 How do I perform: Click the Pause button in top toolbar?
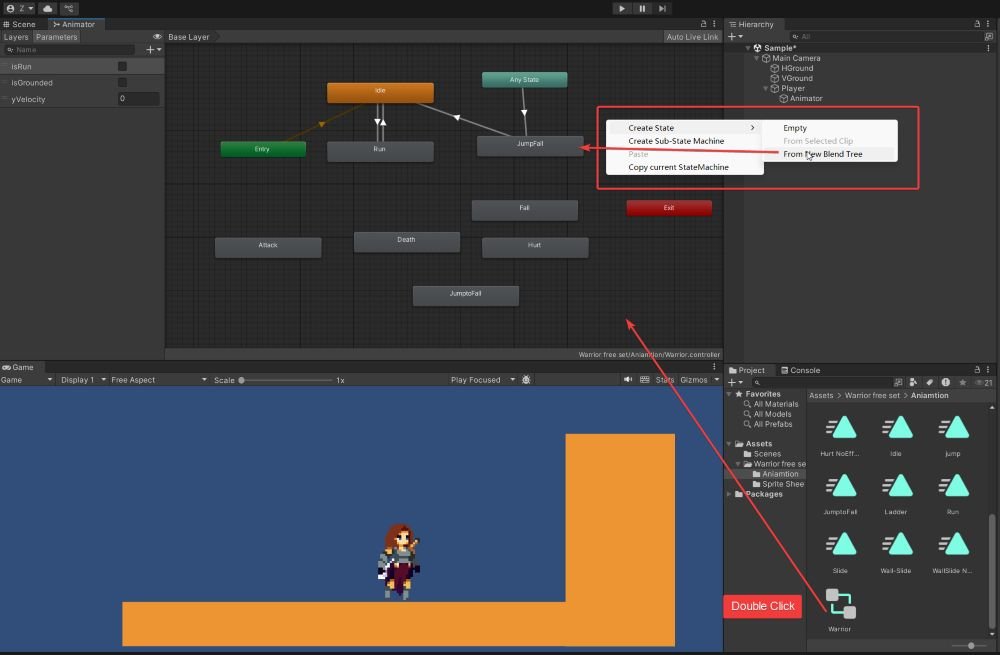click(642, 8)
